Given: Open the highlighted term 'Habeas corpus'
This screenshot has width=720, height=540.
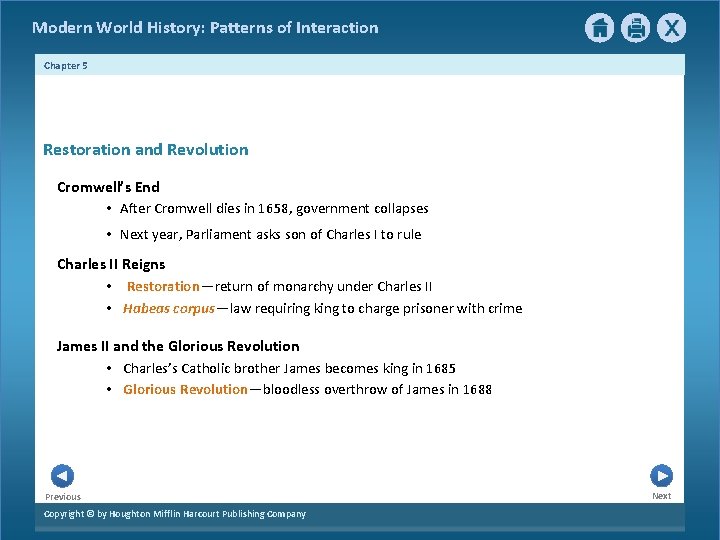Looking at the screenshot, I should pos(169,309).
